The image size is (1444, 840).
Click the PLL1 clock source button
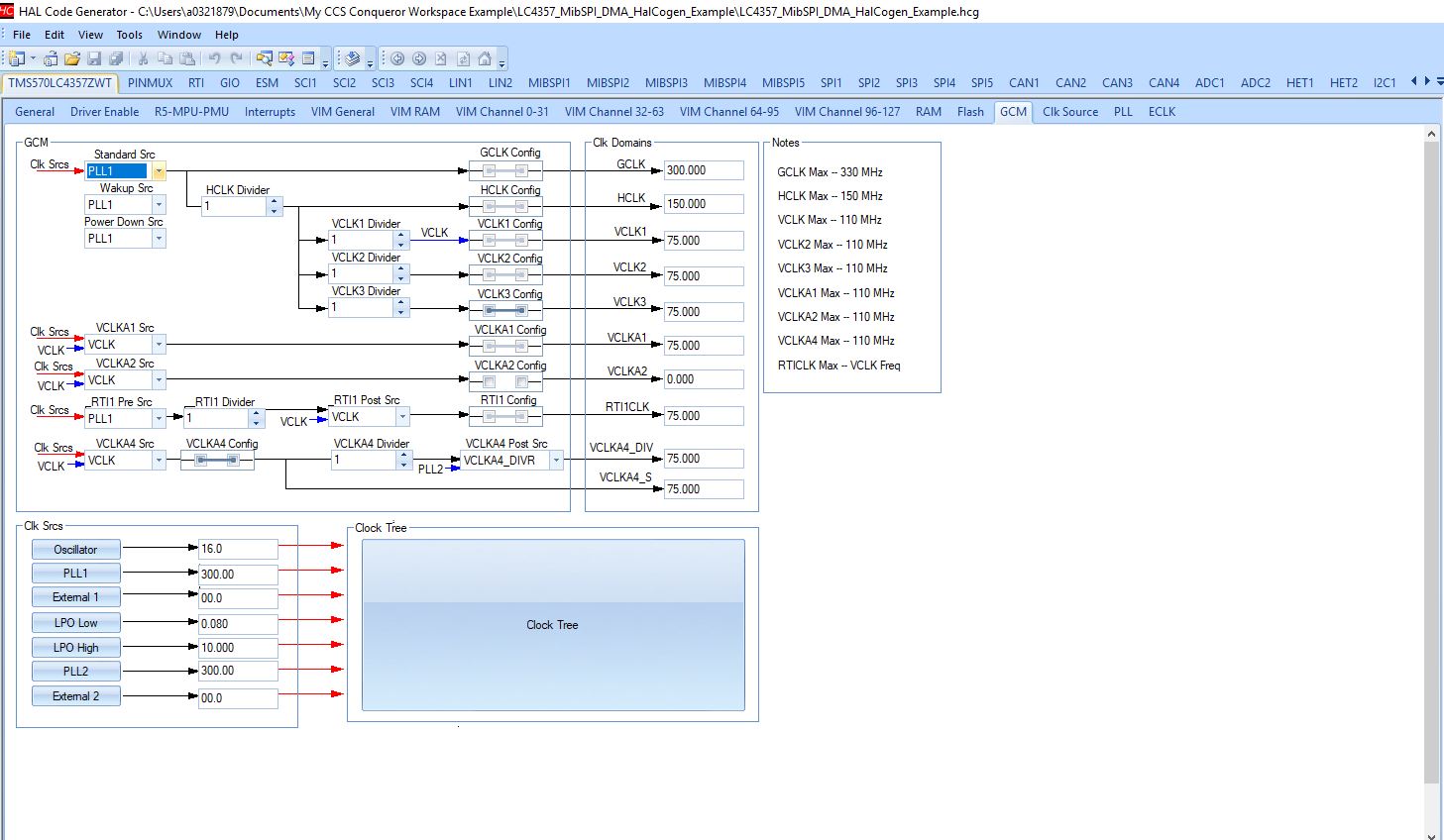pyautogui.click(x=76, y=574)
